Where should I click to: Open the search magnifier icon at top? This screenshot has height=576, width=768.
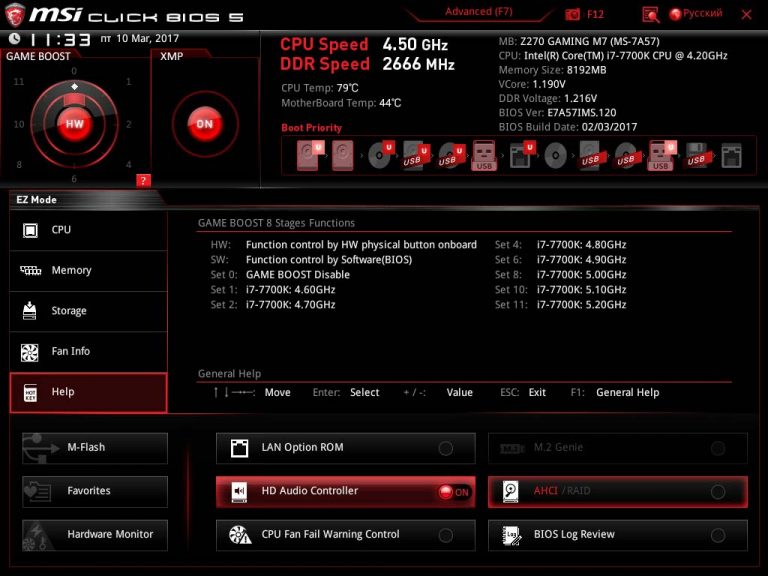650,15
